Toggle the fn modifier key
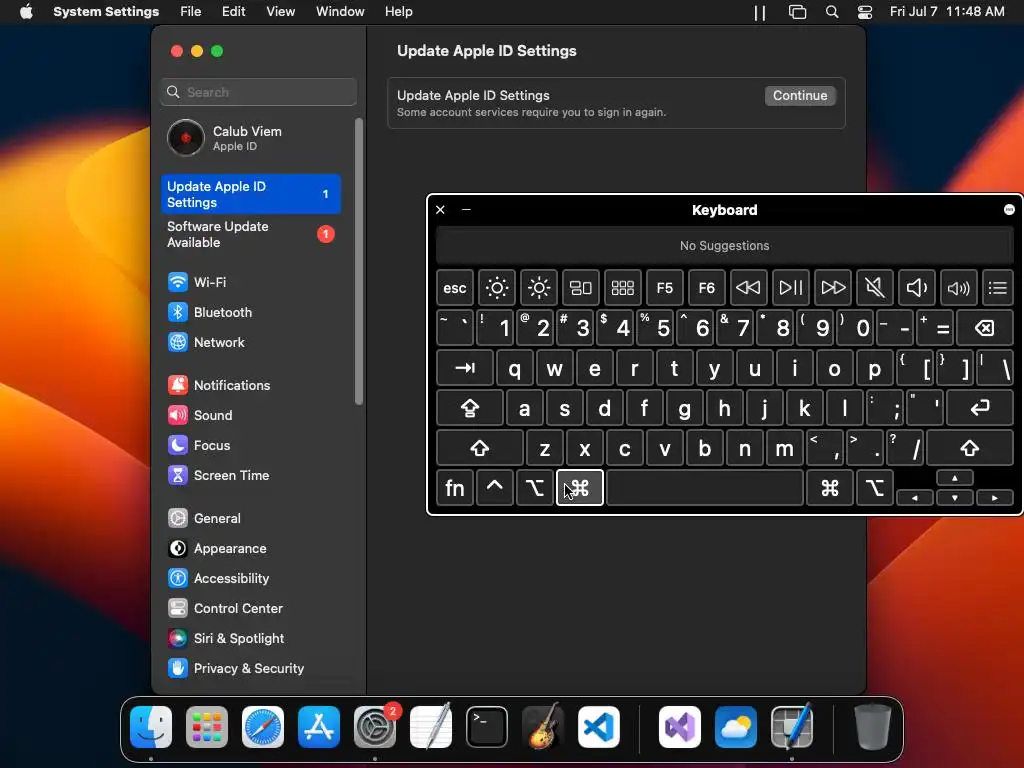The height and width of the screenshot is (768, 1024). pos(455,488)
